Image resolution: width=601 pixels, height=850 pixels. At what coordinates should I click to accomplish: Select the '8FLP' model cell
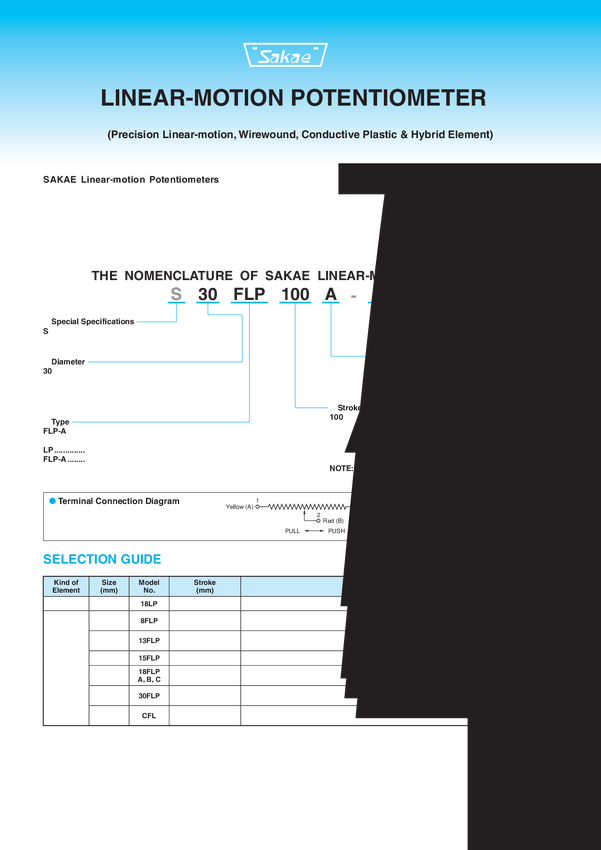[x=149, y=621]
